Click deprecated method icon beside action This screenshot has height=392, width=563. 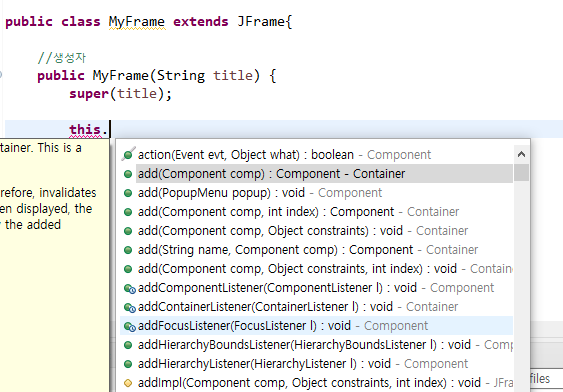tap(128, 154)
